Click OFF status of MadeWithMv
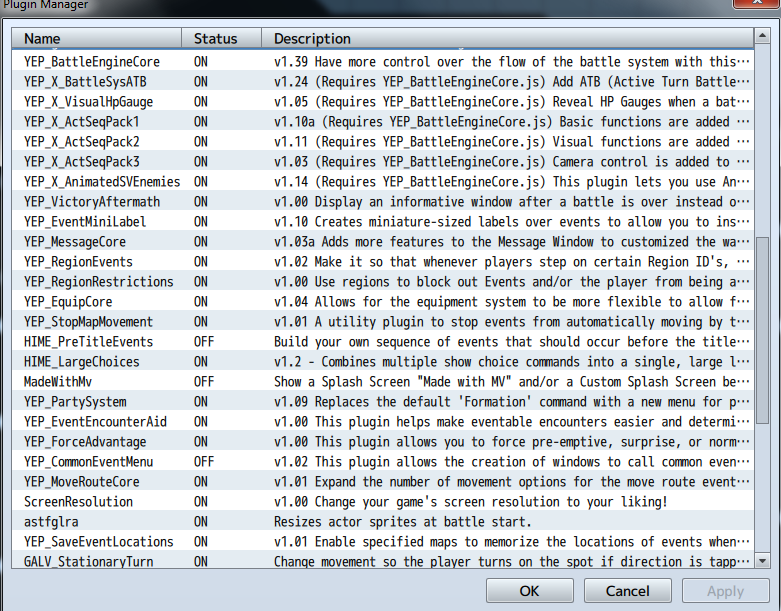The width and height of the screenshot is (781, 611). pyautogui.click(x=204, y=381)
